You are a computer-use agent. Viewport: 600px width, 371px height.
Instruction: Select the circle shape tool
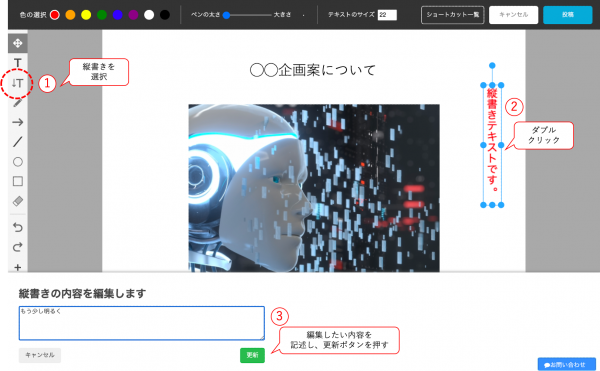tap(18, 162)
